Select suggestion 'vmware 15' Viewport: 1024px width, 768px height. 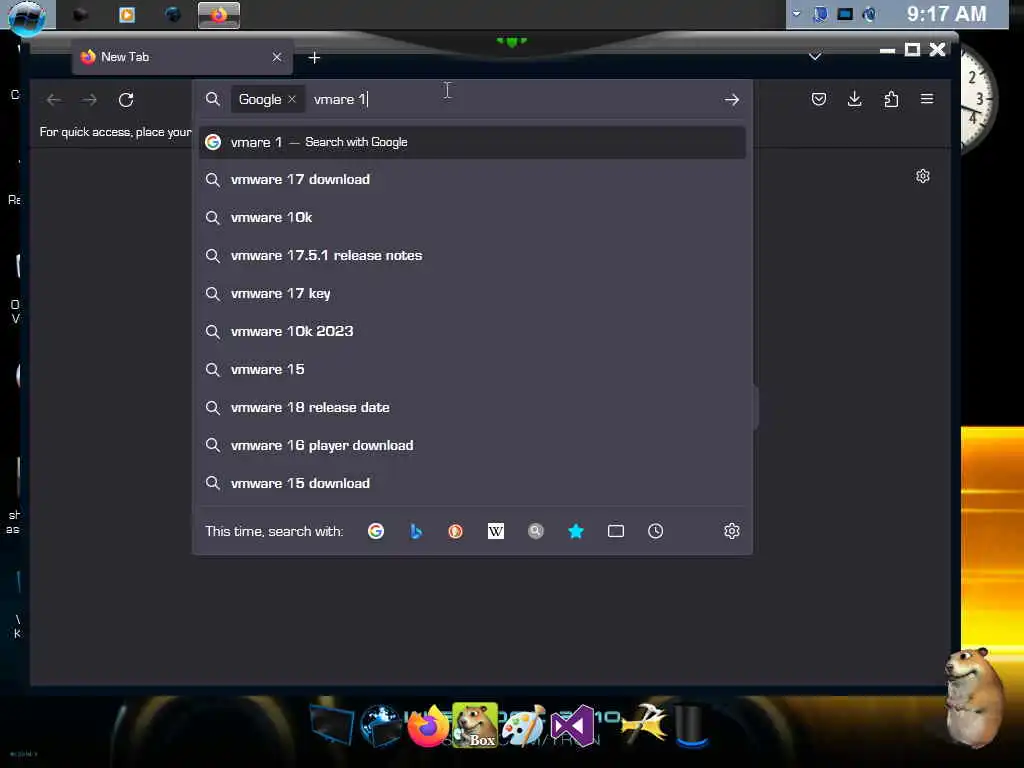tap(472, 369)
